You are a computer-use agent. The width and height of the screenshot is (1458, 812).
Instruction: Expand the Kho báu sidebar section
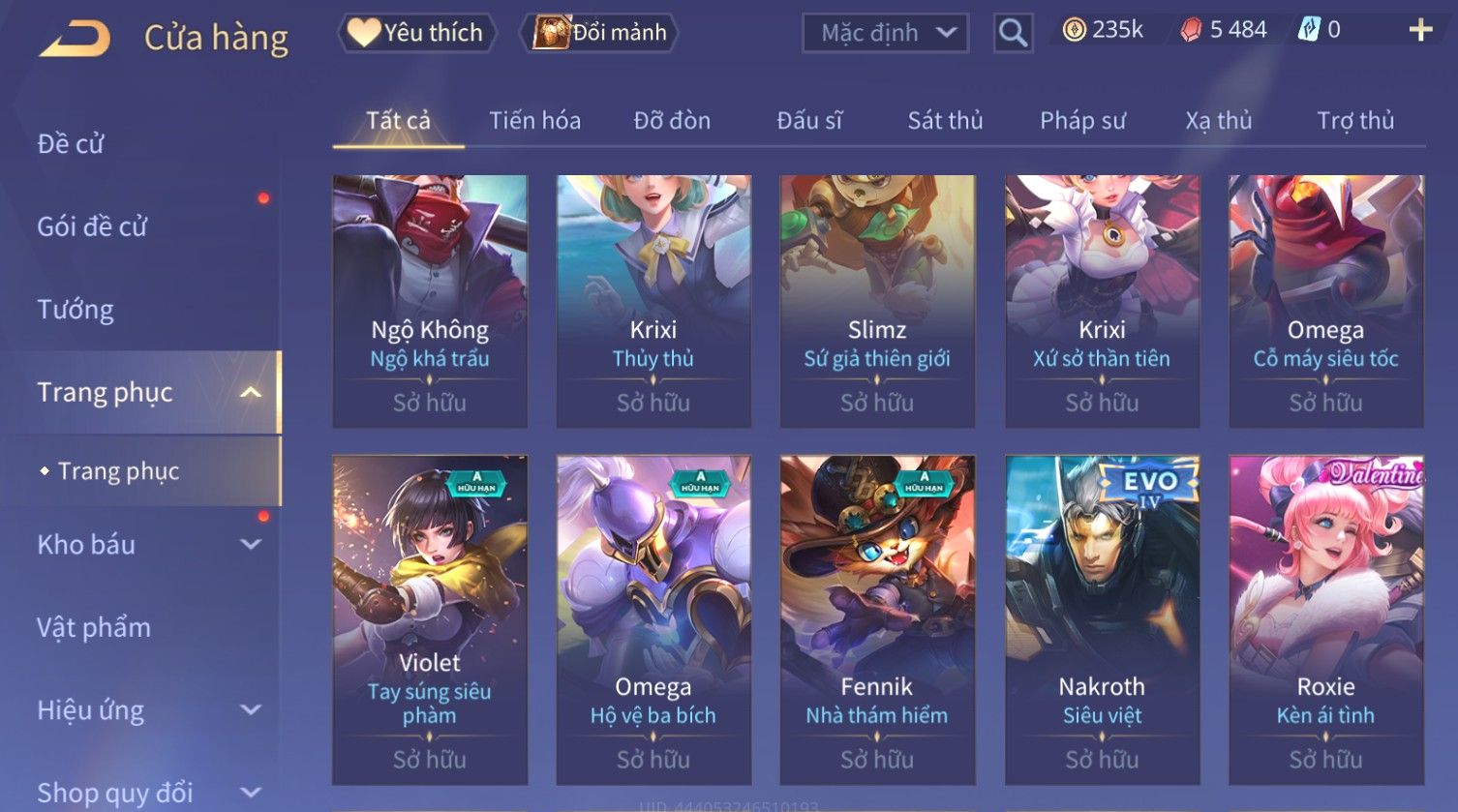click(251, 545)
